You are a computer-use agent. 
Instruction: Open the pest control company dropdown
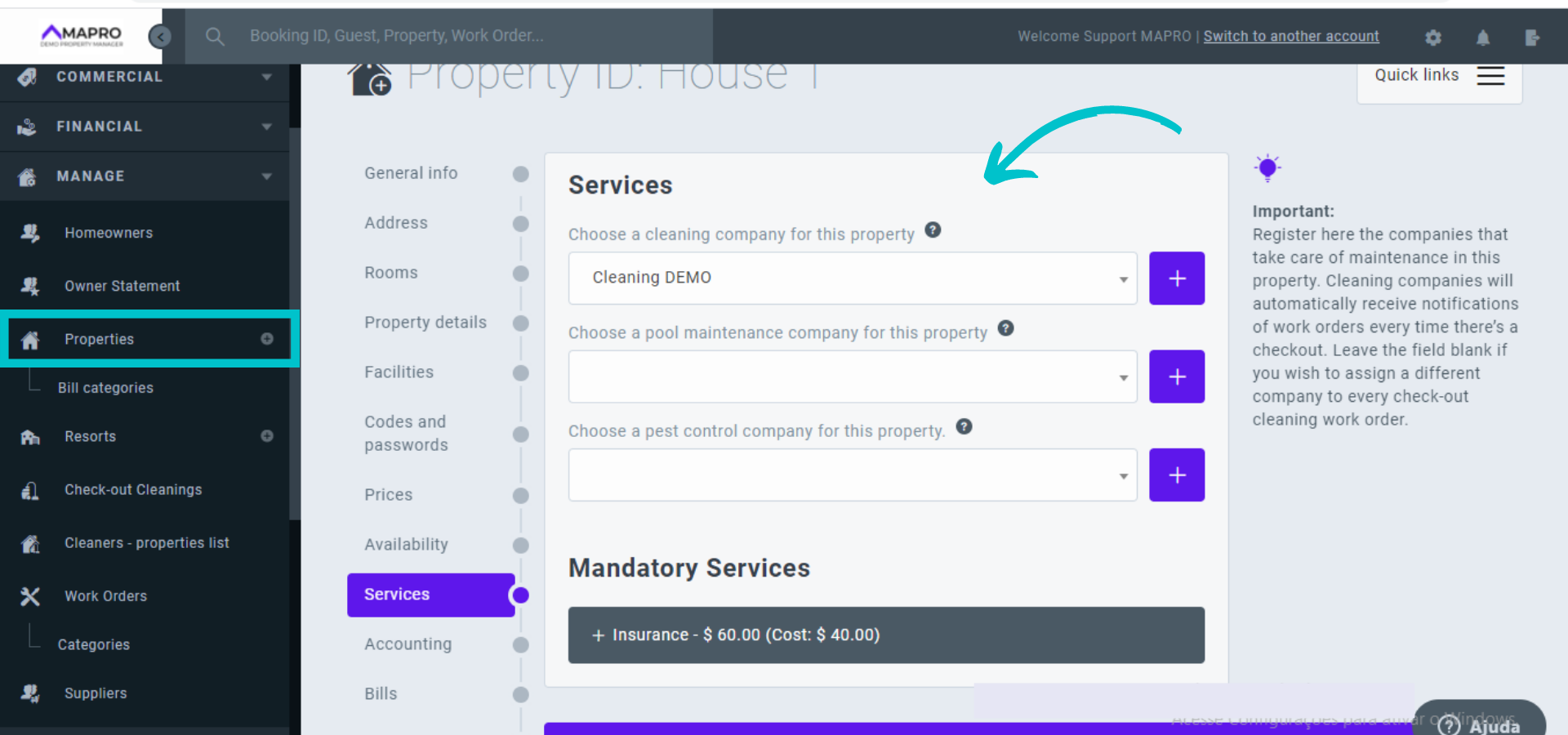pos(852,474)
